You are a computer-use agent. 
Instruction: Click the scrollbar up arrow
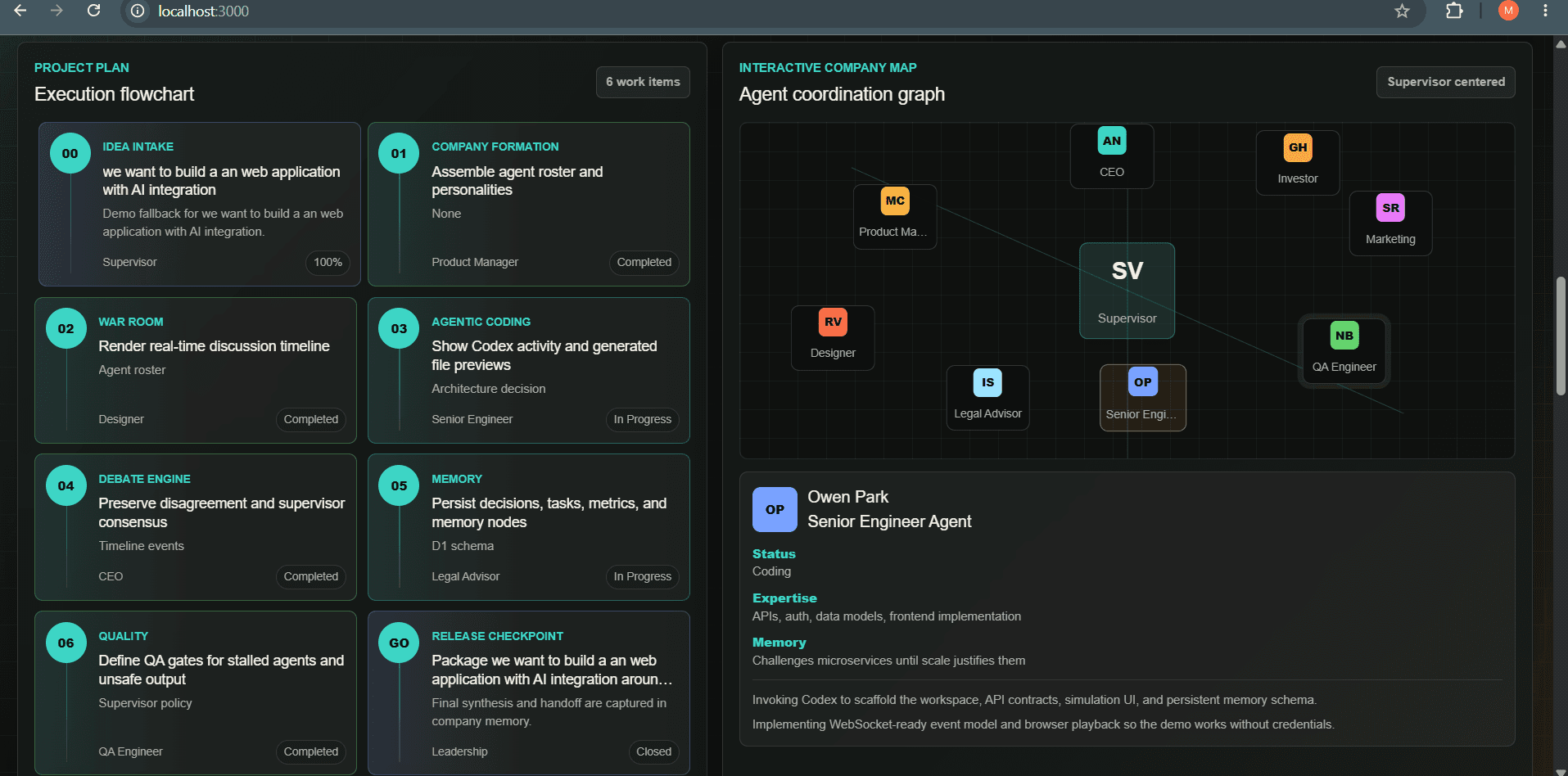click(1561, 44)
